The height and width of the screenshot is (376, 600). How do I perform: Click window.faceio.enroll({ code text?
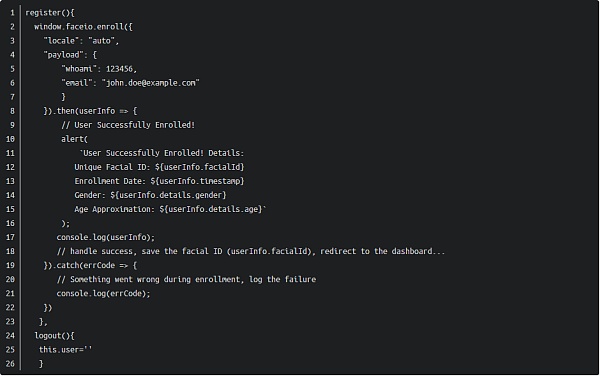click(x=83, y=27)
